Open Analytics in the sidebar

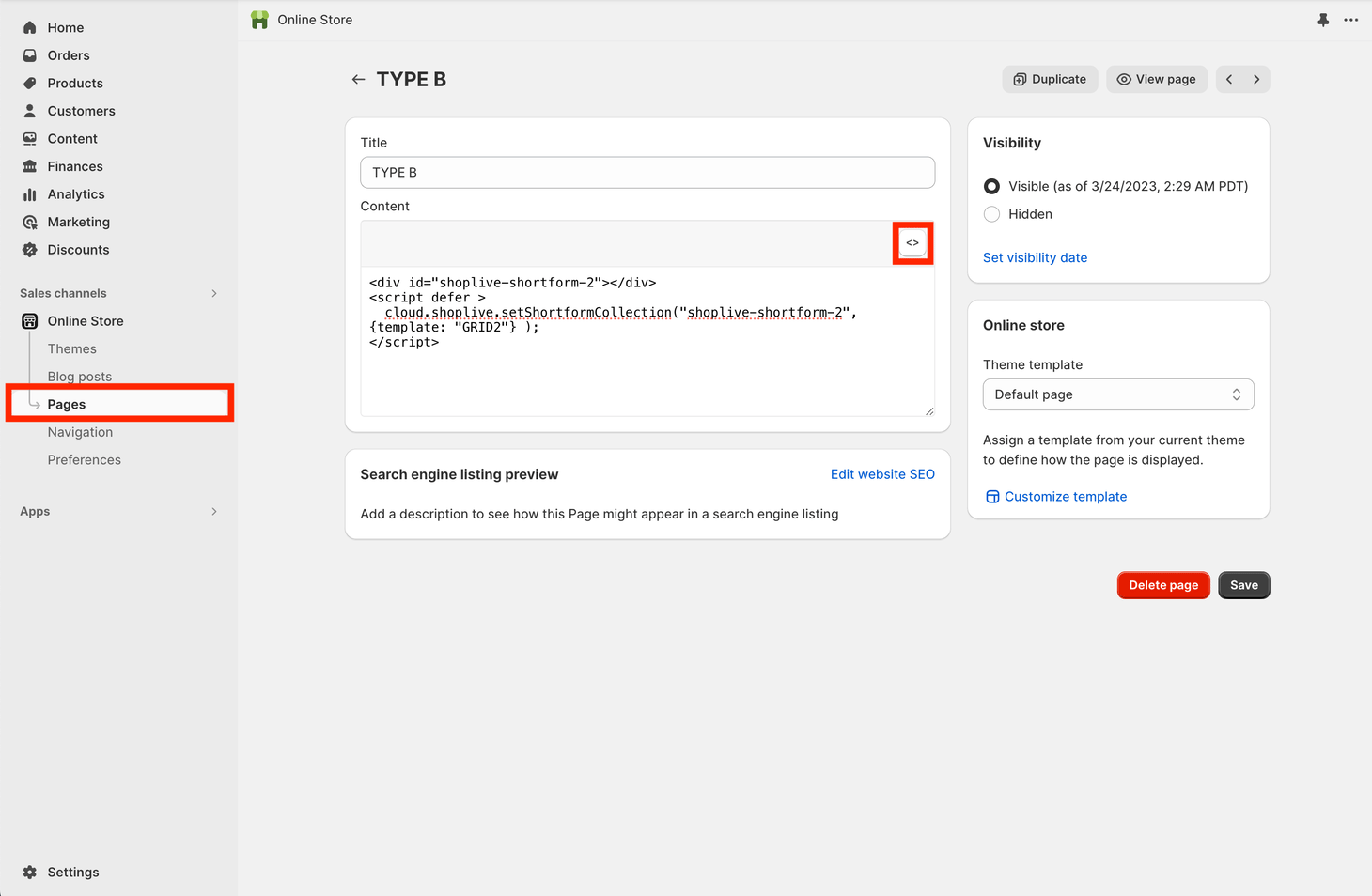point(76,194)
